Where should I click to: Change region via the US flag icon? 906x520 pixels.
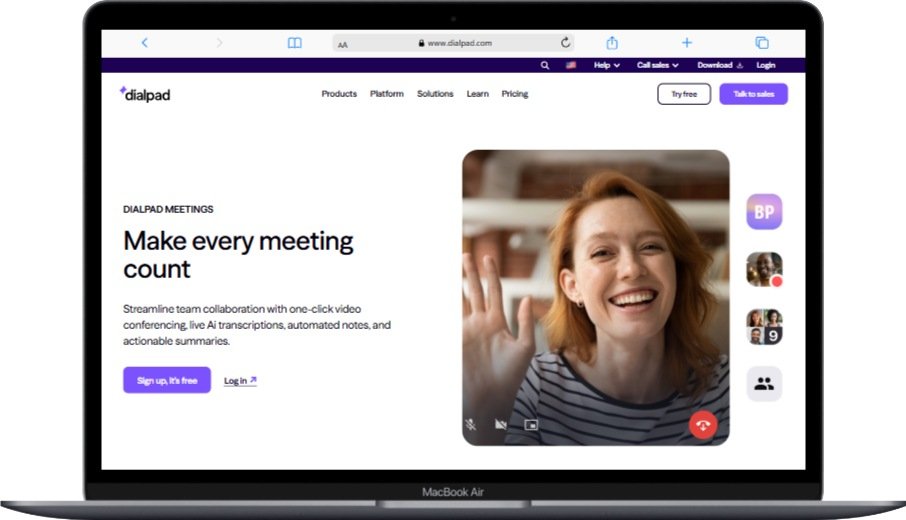(571, 65)
